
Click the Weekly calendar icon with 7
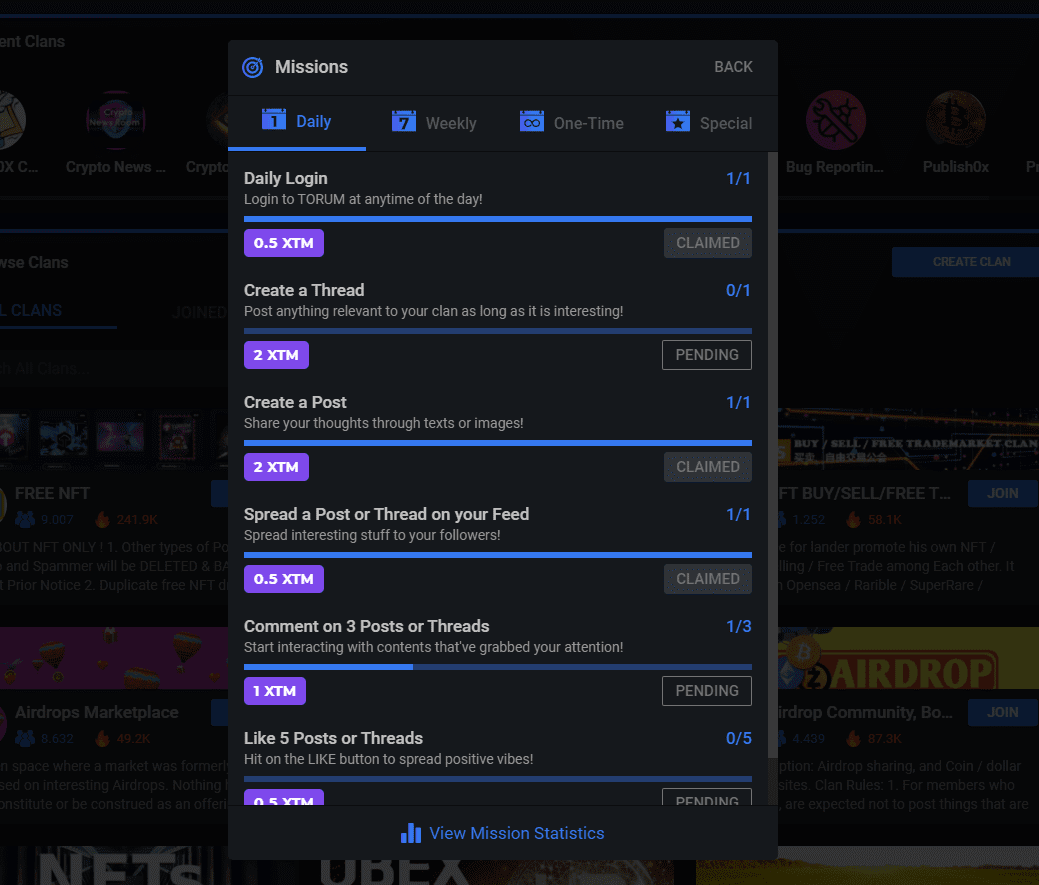[x=404, y=121]
